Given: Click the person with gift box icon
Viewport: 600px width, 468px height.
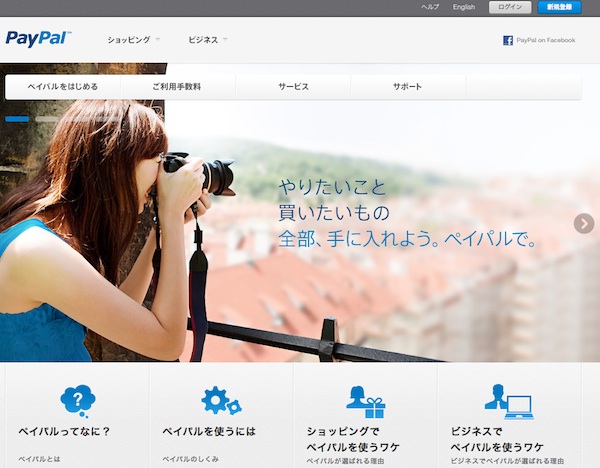Looking at the screenshot, I should tap(365, 401).
